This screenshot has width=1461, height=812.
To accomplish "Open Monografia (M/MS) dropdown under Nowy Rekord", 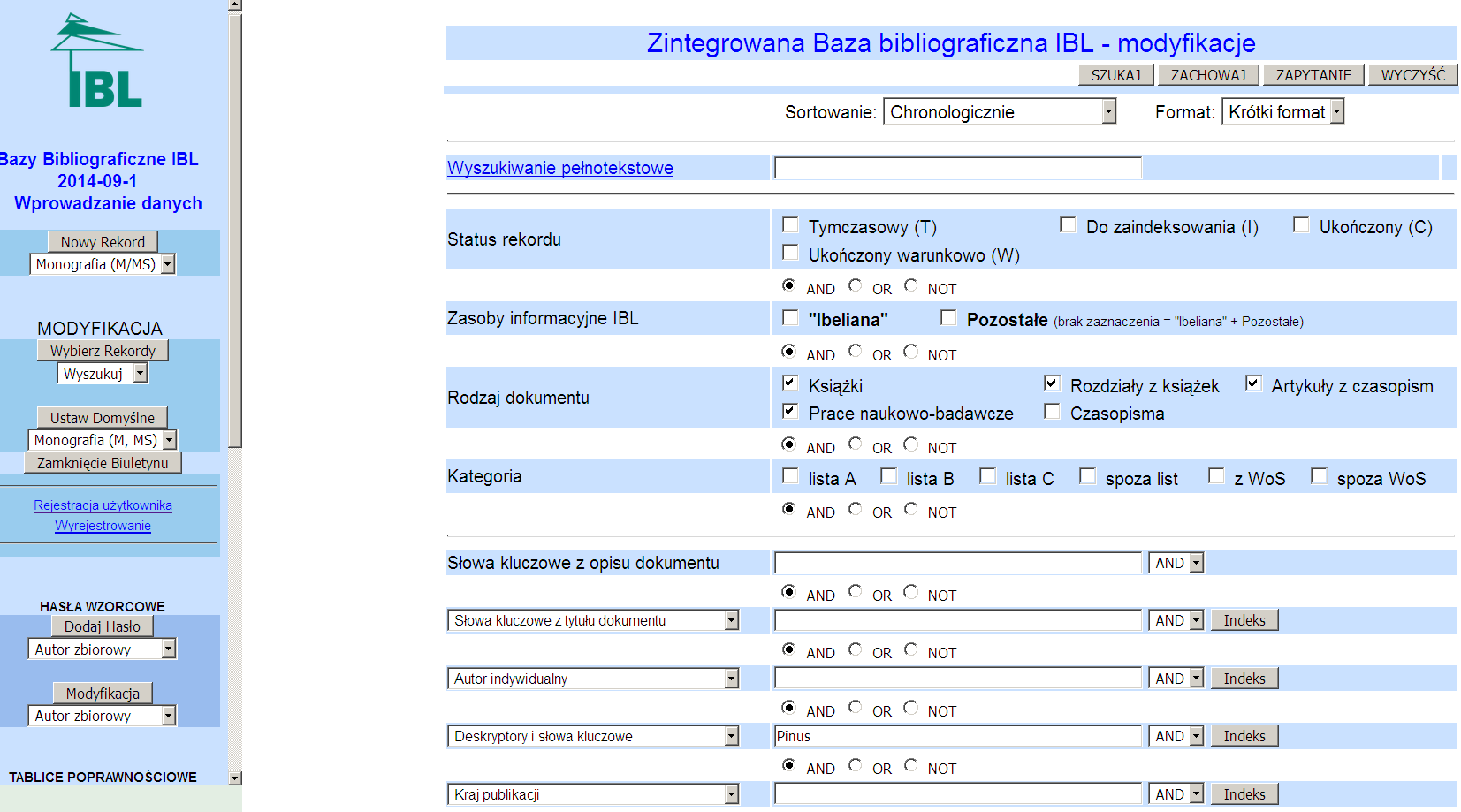I will coord(103,264).
